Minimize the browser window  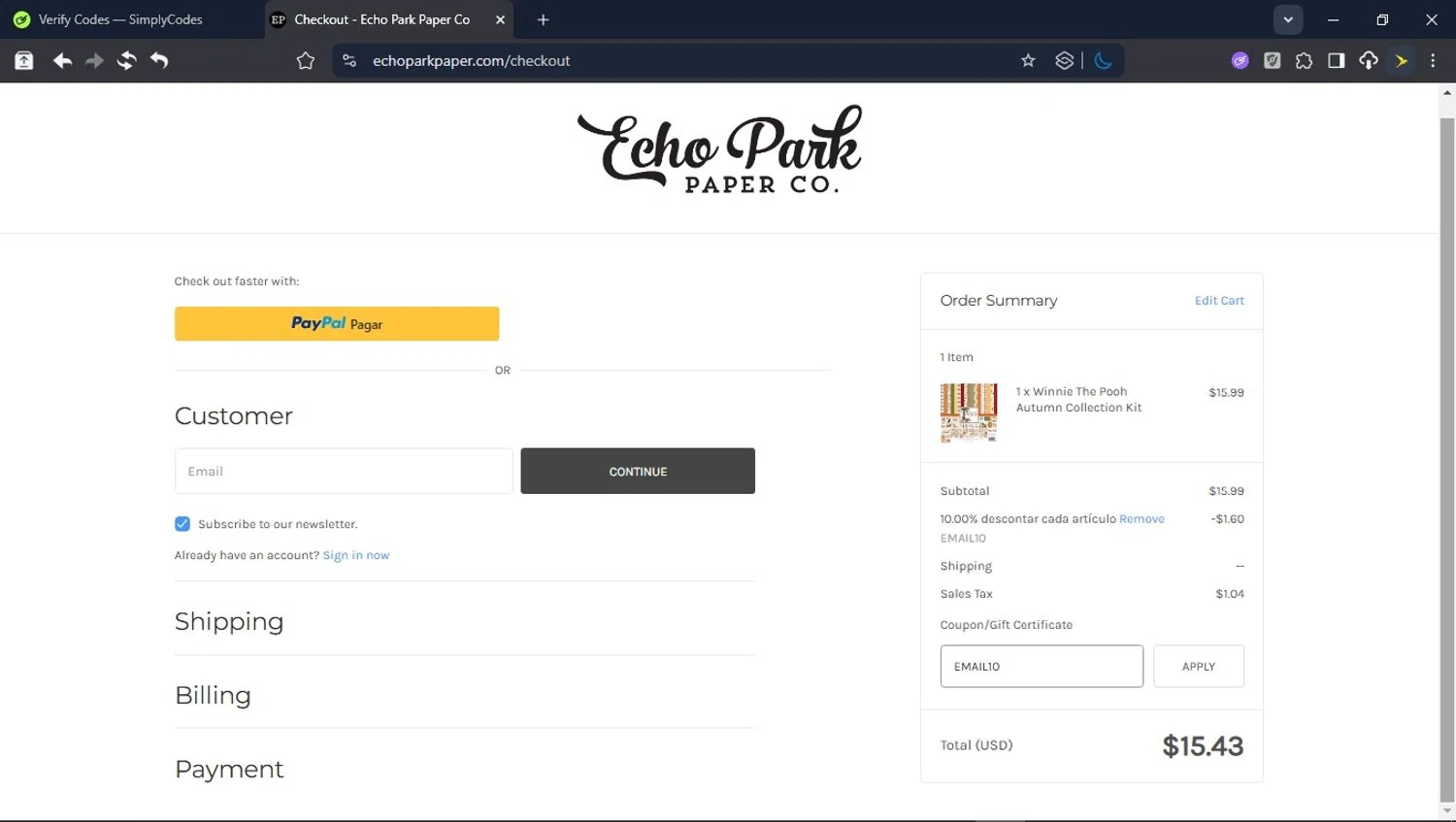(1334, 19)
